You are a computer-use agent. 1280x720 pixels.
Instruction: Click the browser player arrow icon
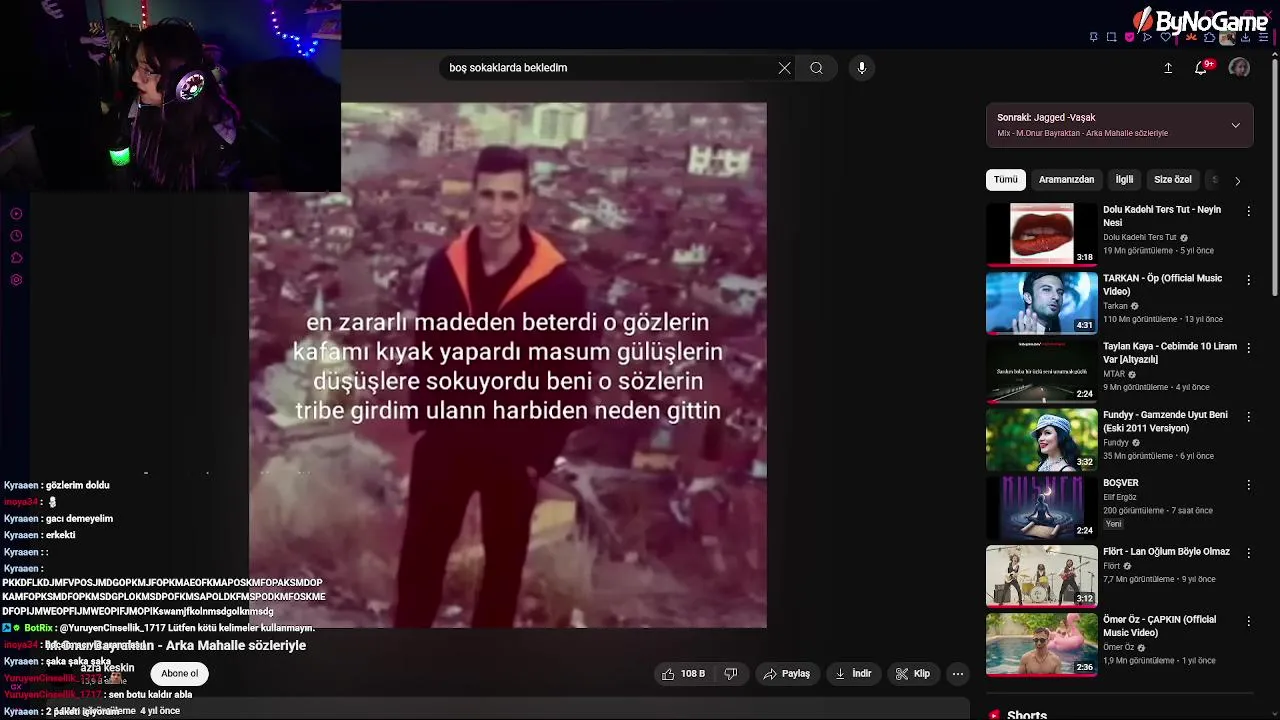click(x=1147, y=37)
